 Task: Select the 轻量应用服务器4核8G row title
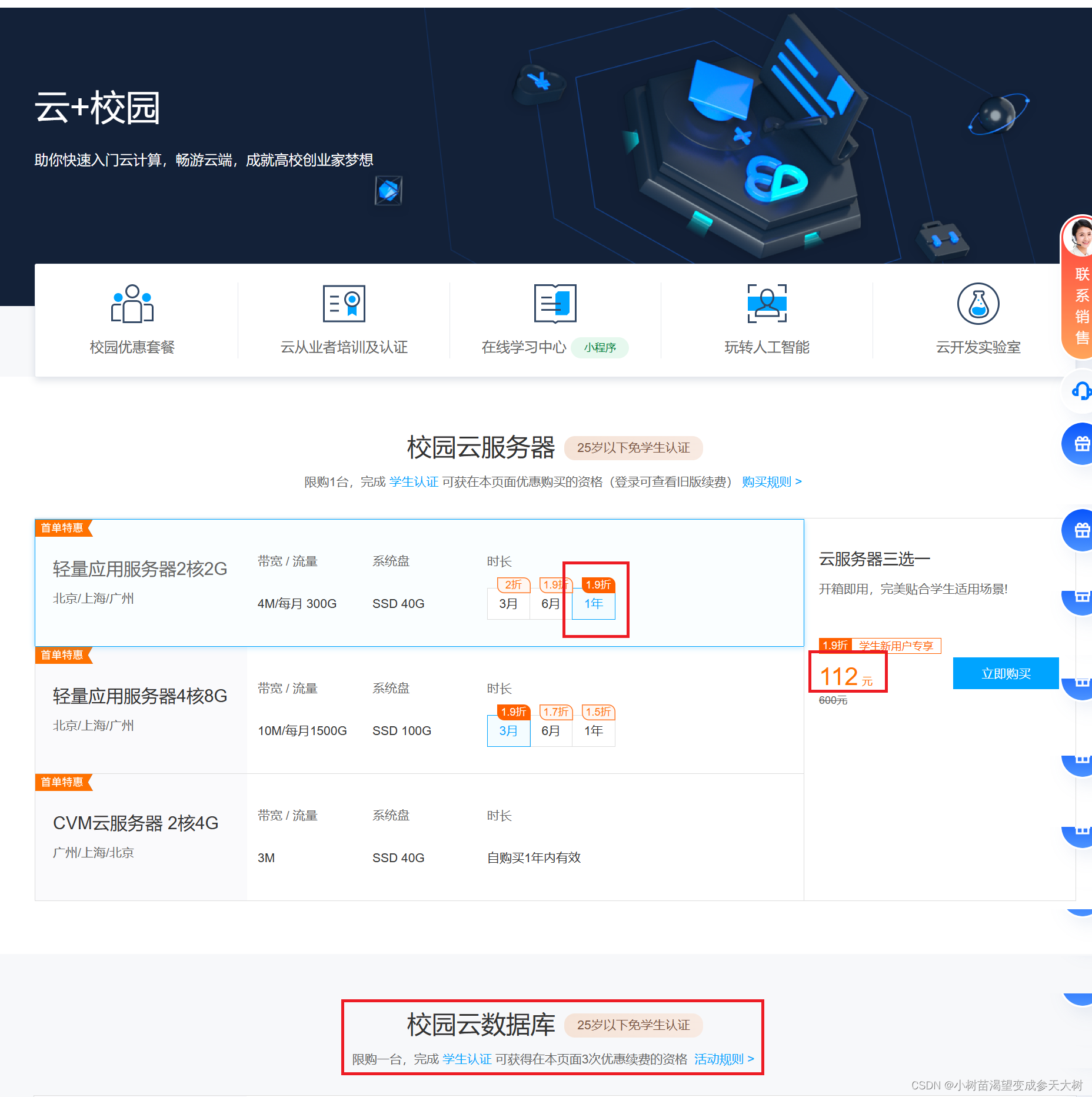click(140, 696)
